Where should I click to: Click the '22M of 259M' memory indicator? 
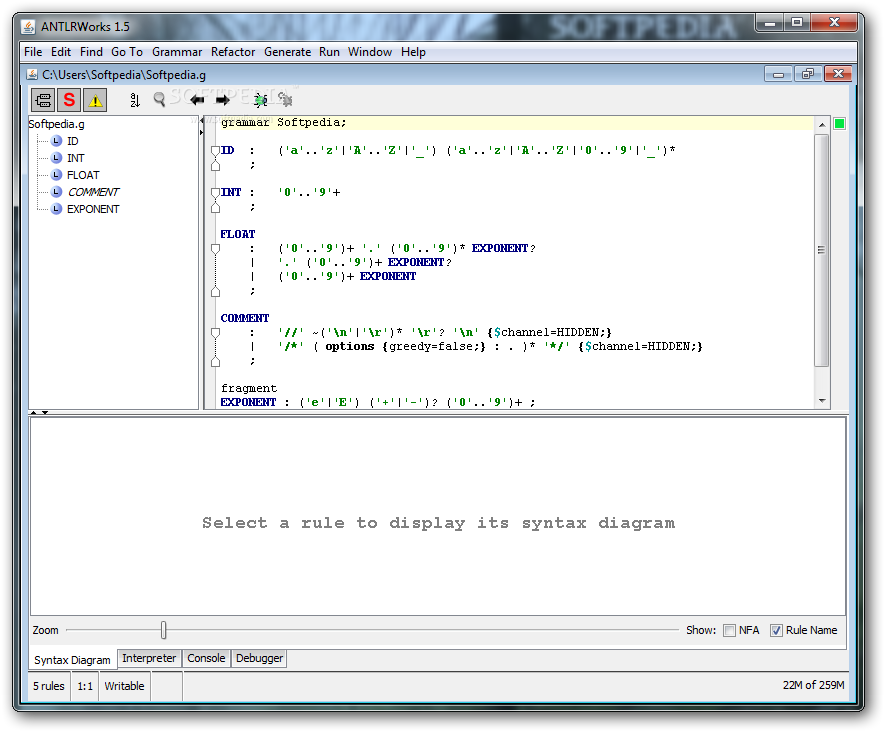pyautogui.click(x=813, y=685)
